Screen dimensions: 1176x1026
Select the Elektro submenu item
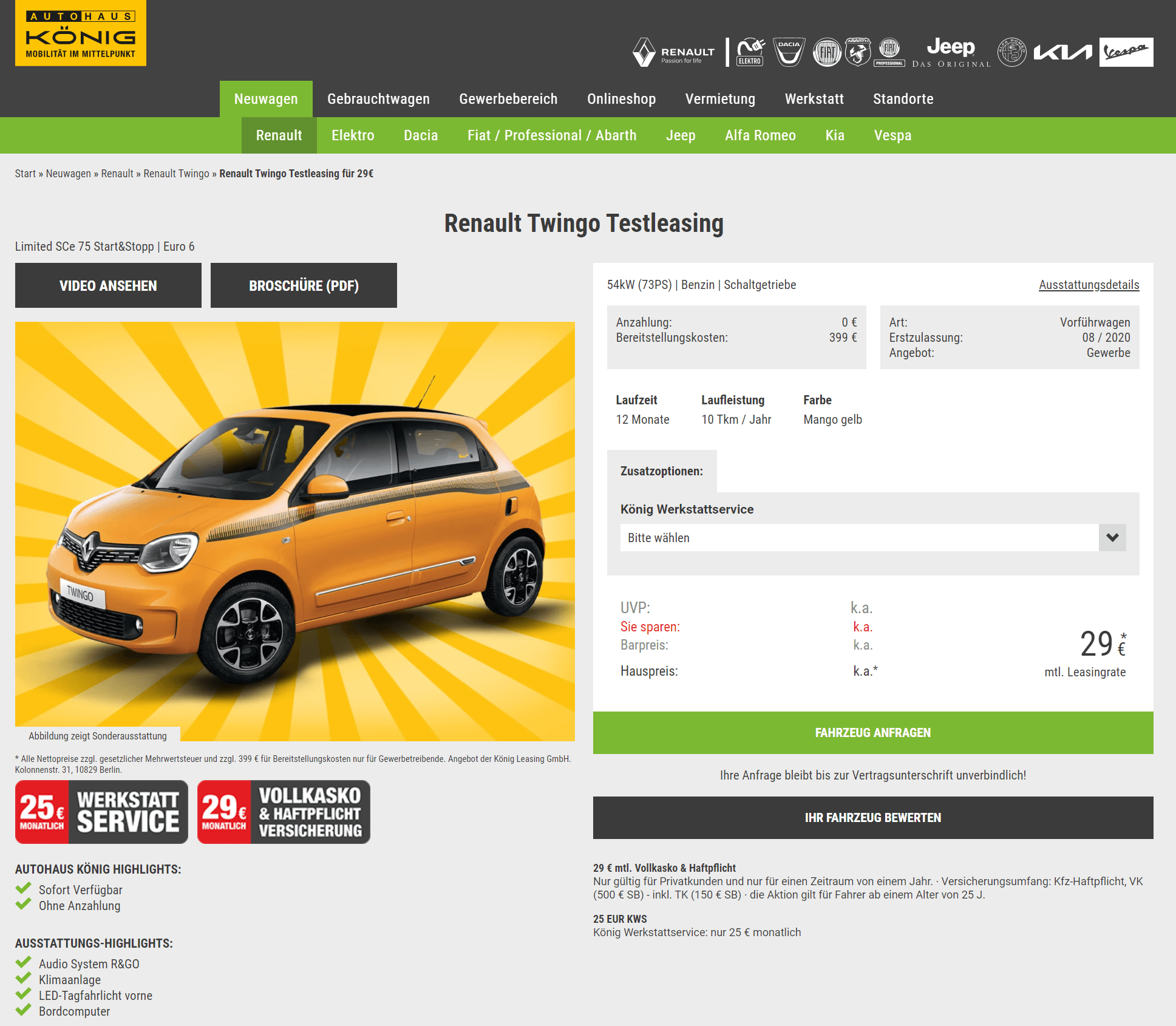353,135
